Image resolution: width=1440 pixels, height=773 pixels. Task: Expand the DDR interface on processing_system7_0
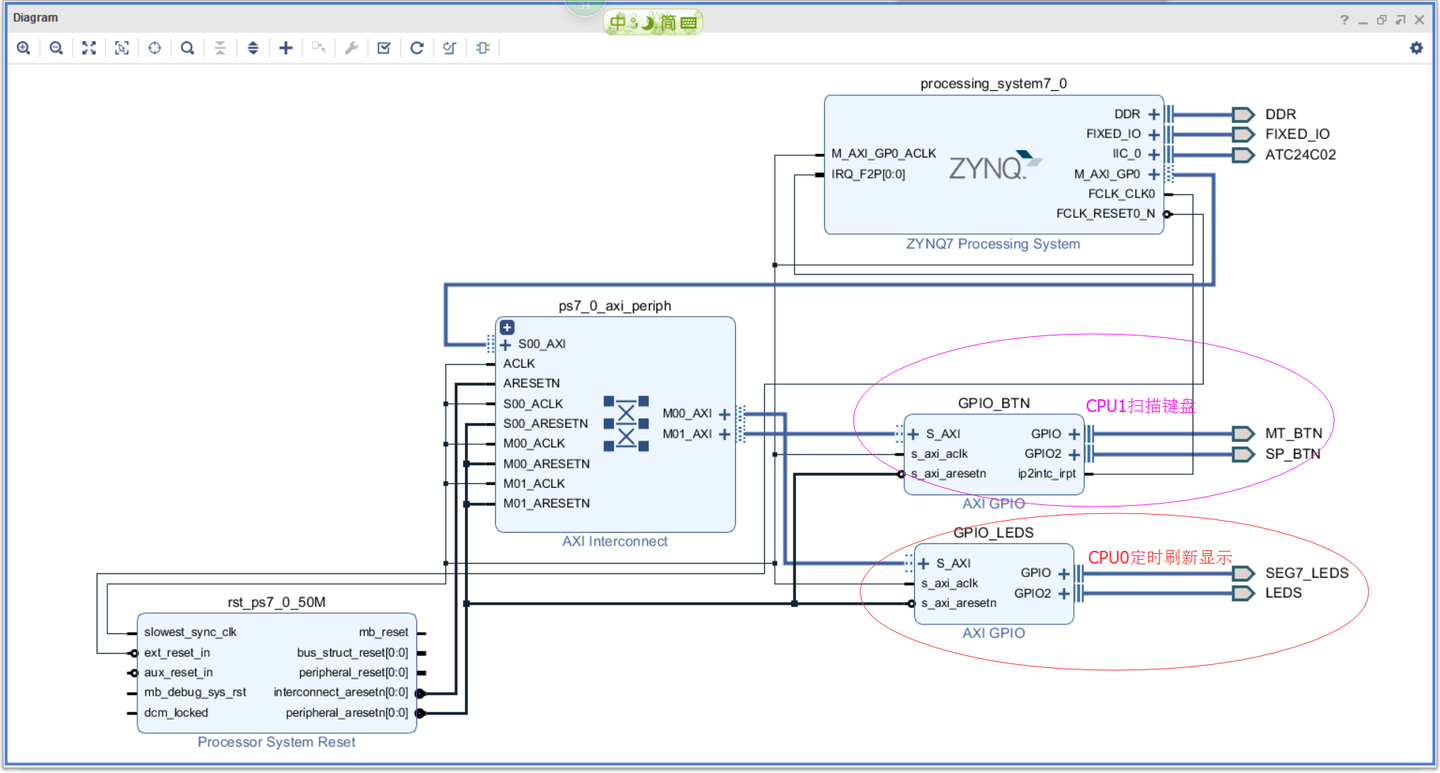click(x=1152, y=113)
